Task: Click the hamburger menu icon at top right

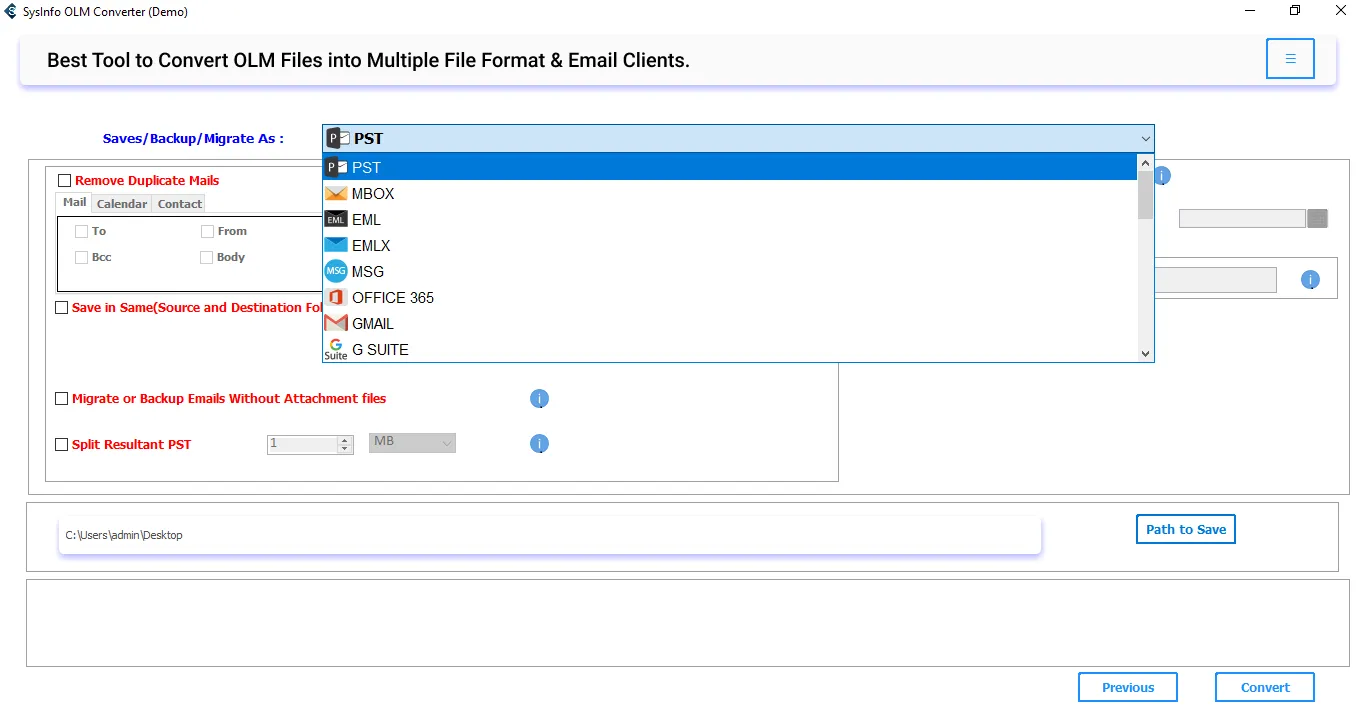Action: (1290, 59)
